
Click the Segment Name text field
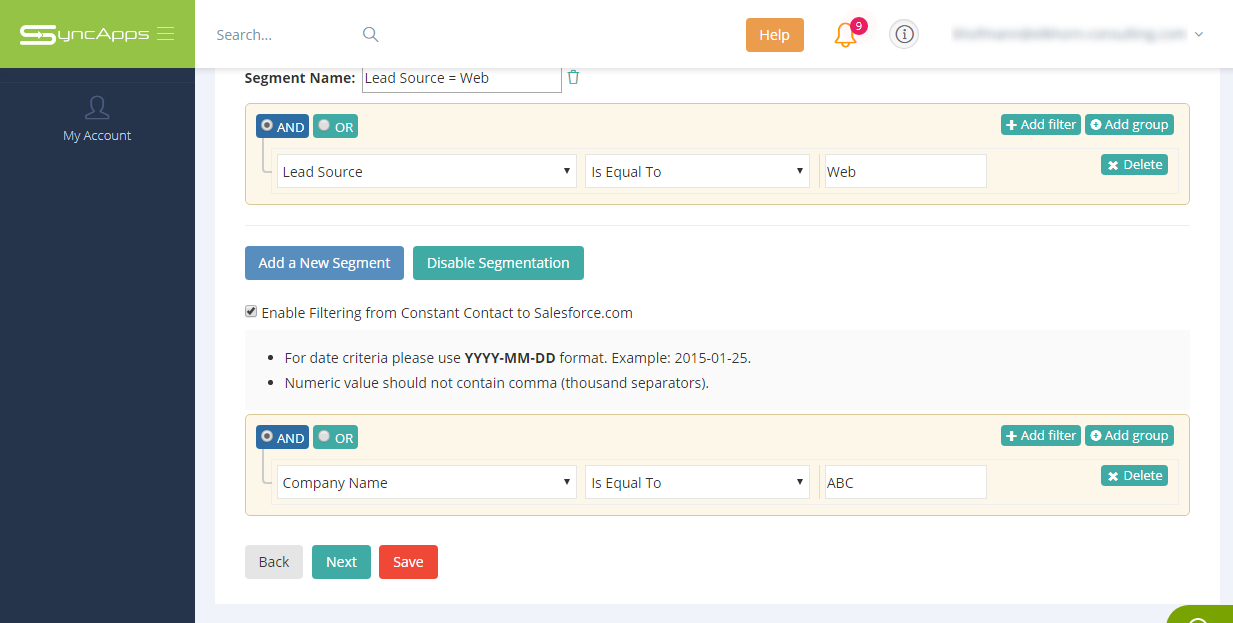462,78
